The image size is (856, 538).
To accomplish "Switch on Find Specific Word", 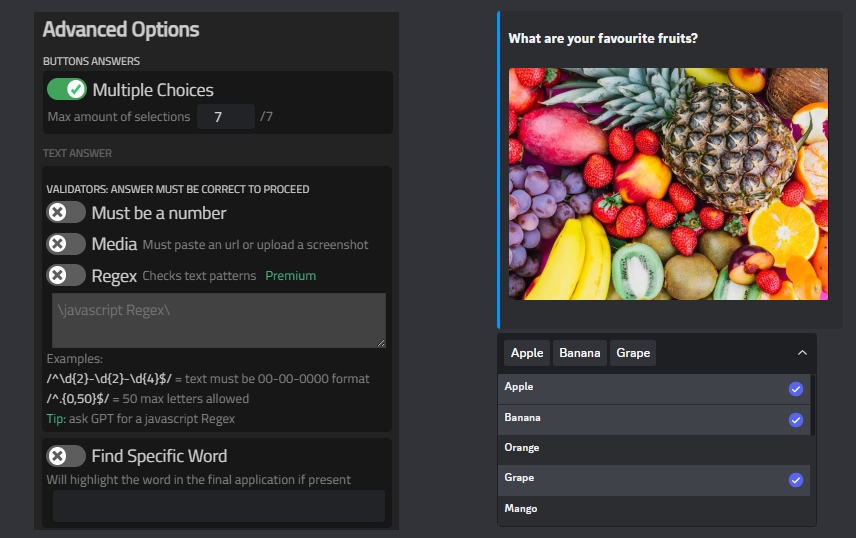I will (x=66, y=456).
